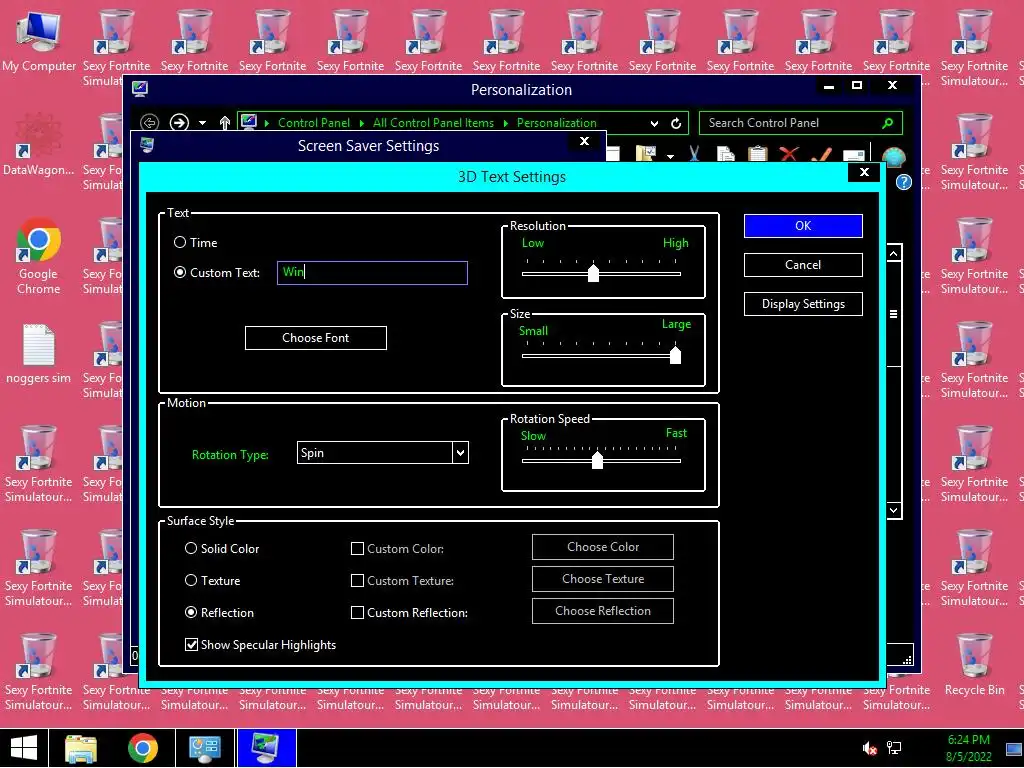
Task: Click back arrow in Personalization window
Action: click(150, 122)
